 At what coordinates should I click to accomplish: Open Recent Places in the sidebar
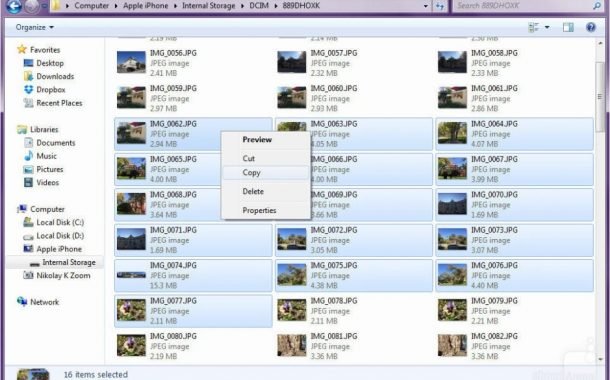[59, 103]
